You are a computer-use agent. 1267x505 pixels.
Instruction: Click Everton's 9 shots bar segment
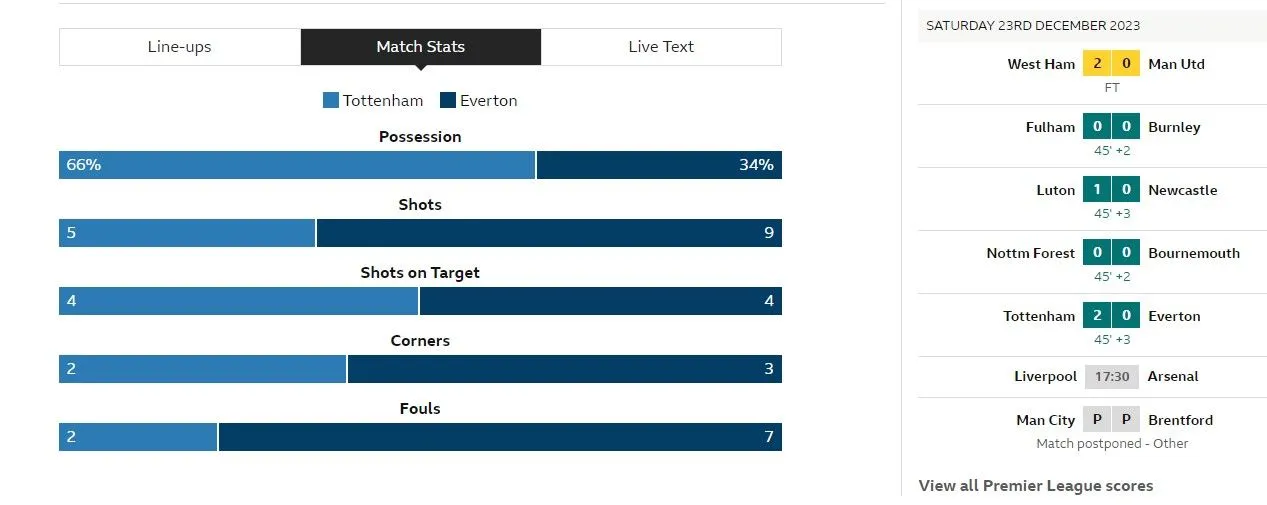pos(549,233)
